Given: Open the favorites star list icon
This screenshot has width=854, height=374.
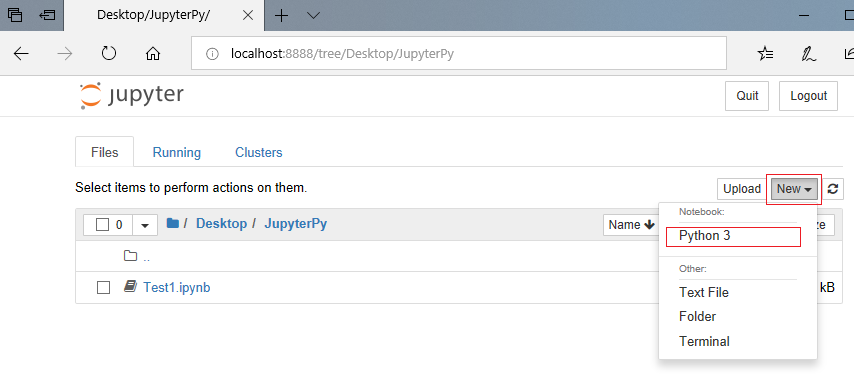Looking at the screenshot, I should (765, 53).
